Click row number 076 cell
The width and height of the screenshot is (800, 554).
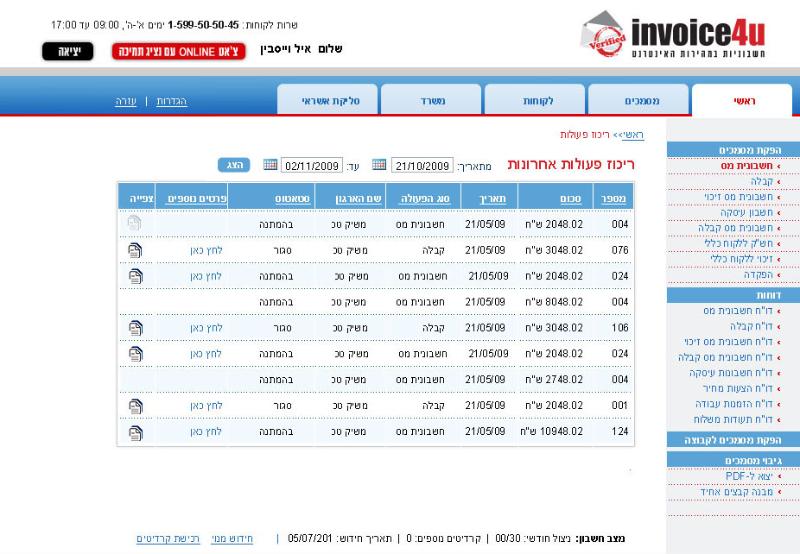click(x=620, y=250)
